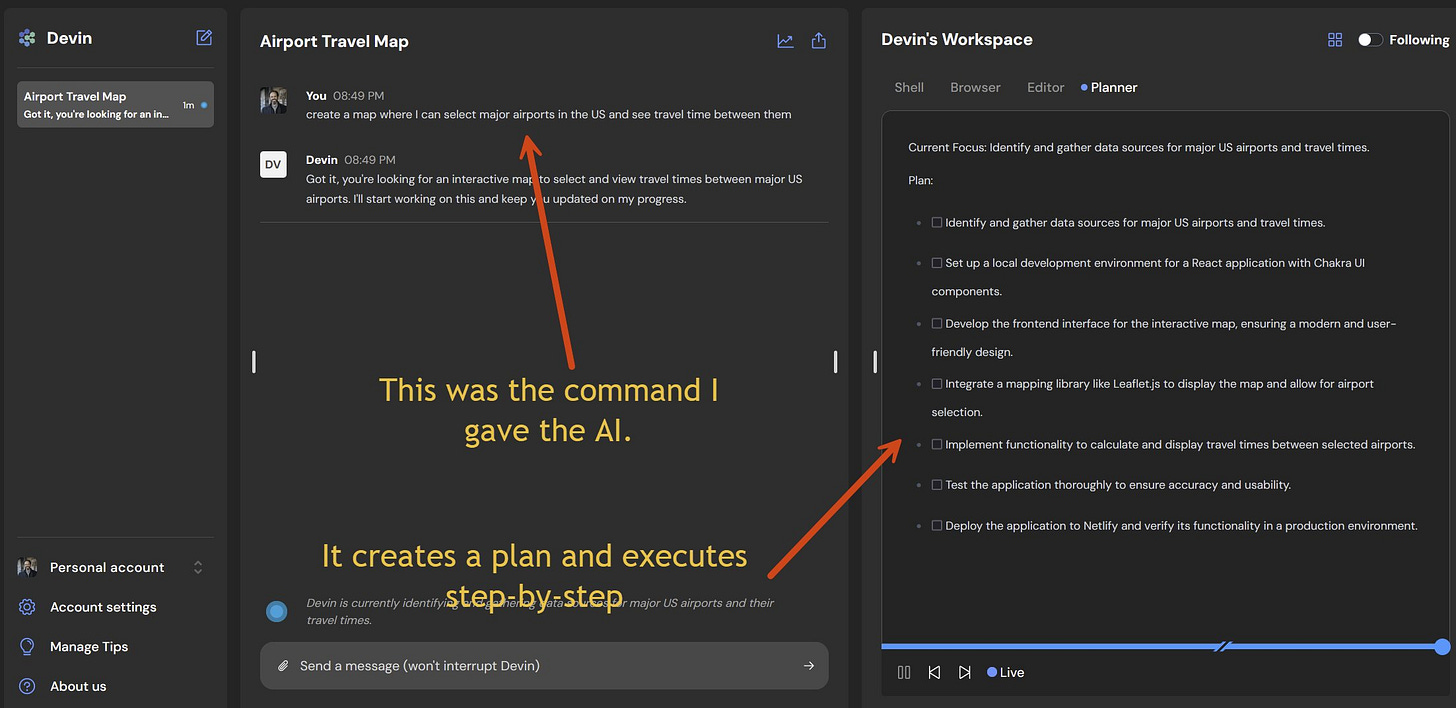This screenshot has height=708, width=1456.
Task: Open workspace grid layout icon
Action: click(x=1335, y=40)
